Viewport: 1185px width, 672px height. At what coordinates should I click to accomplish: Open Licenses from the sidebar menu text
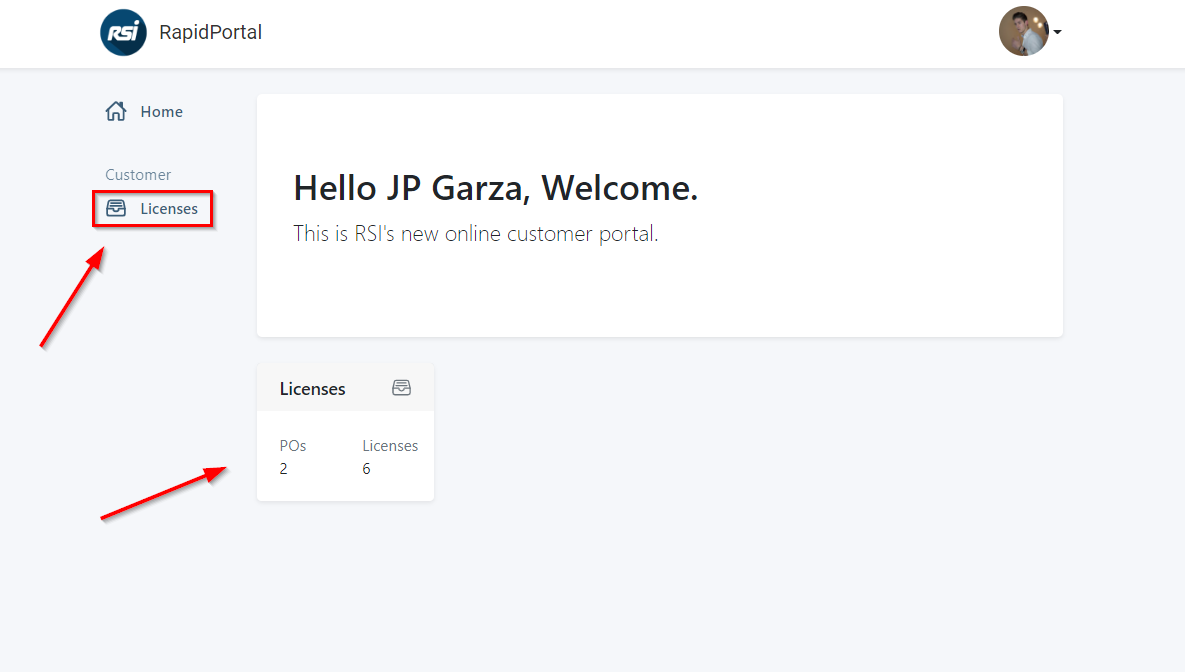[169, 209]
